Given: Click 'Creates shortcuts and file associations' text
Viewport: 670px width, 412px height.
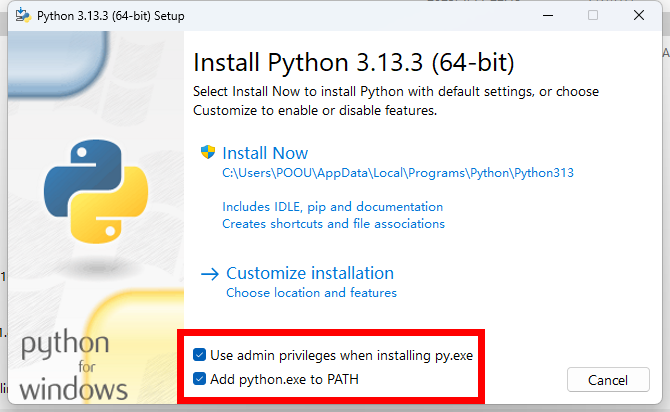Looking at the screenshot, I should coord(333,224).
